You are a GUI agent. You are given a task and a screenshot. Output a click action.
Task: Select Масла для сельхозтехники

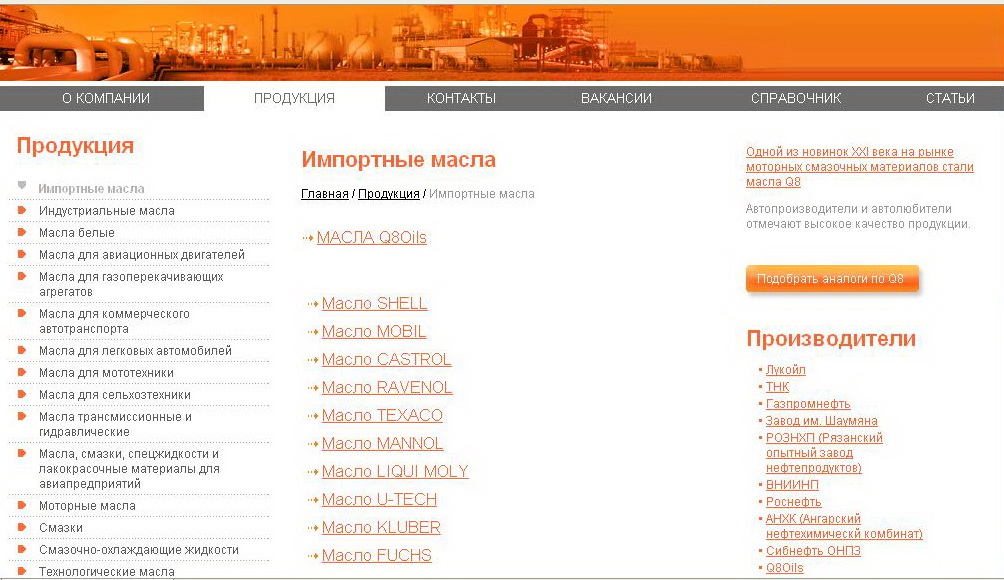[115, 395]
